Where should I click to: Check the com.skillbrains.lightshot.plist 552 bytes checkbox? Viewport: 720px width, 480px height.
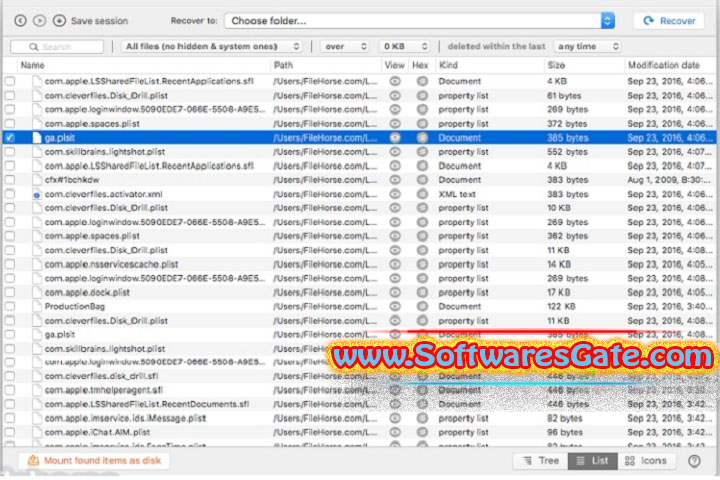coord(10,152)
